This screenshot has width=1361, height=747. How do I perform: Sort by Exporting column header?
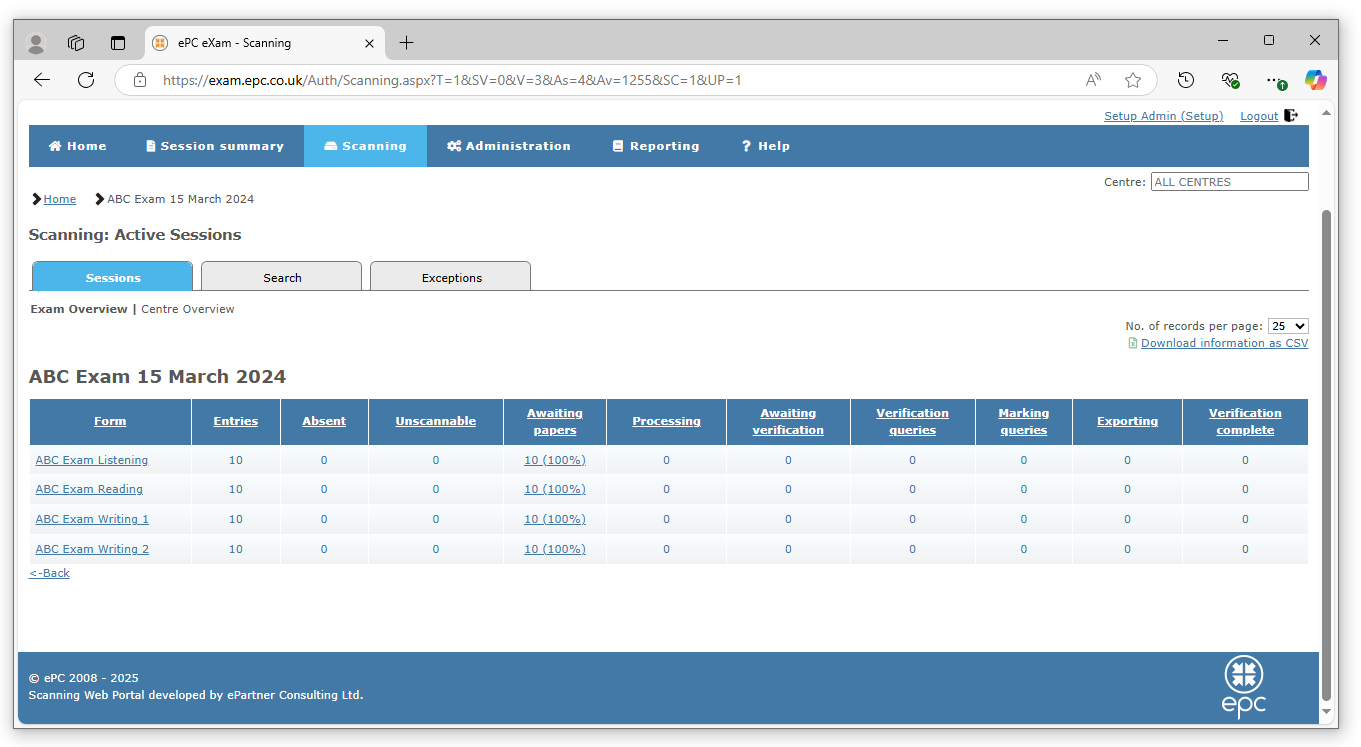(x=1128, y=421)
